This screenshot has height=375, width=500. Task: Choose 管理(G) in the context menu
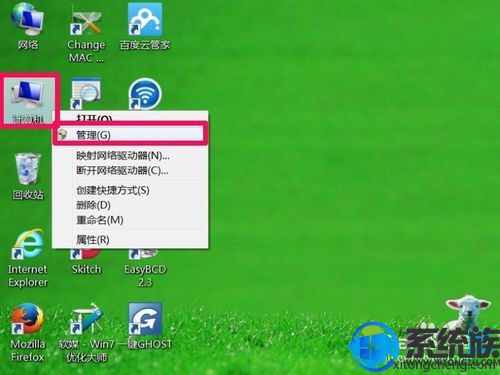(131, 135)
